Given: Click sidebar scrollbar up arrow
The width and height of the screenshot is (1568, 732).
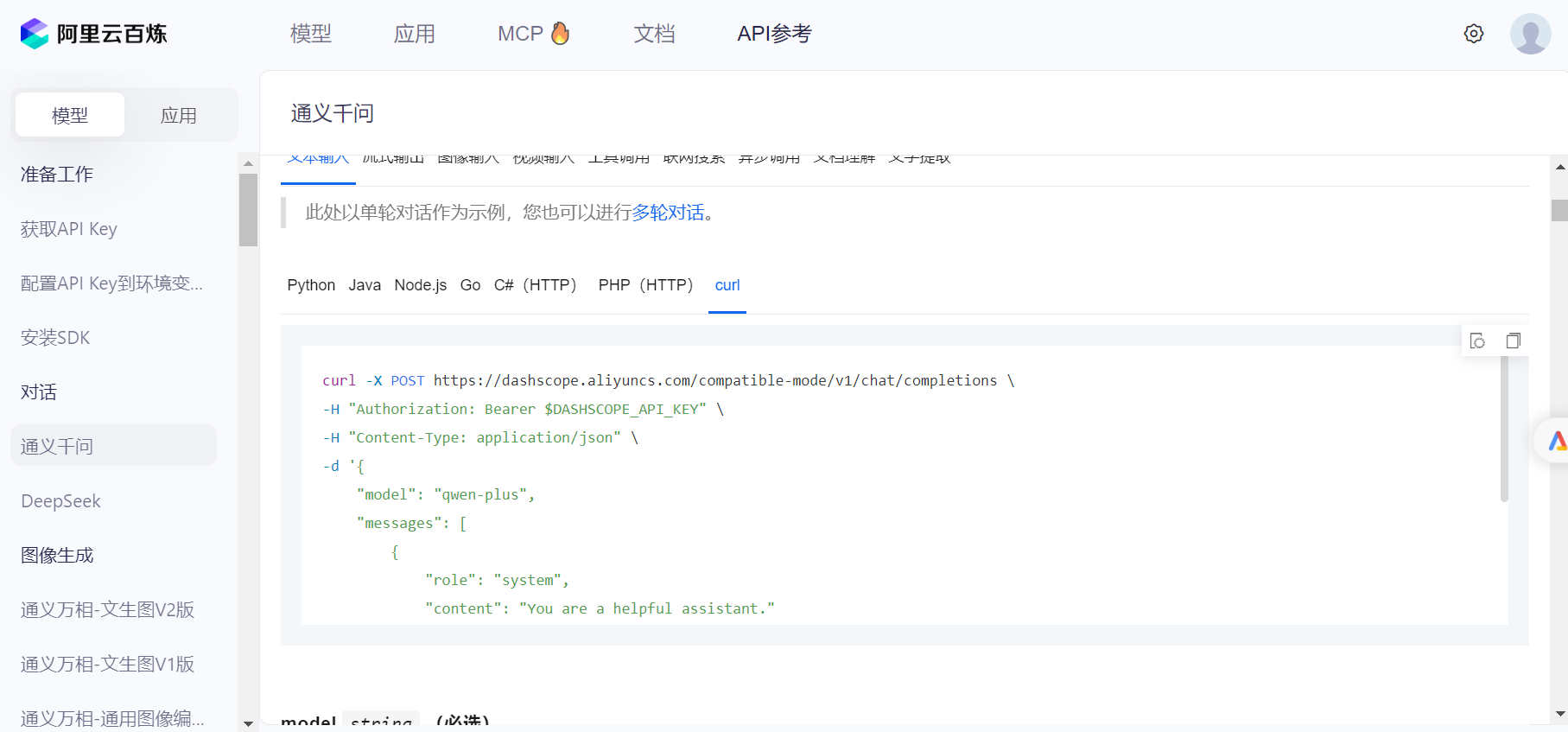Looking at the screenshot, I should 248,163.
